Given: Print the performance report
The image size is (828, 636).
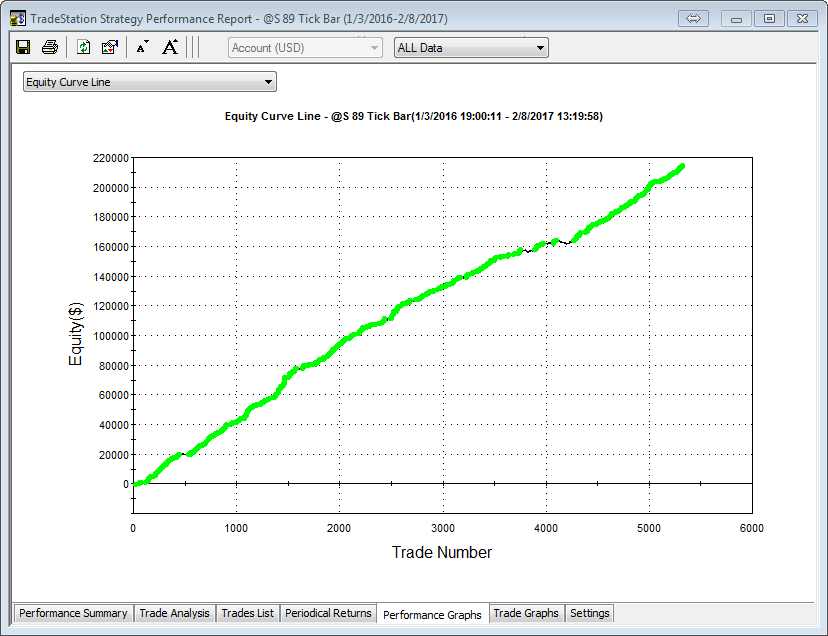Looking at the screenshot, I should coord(50,47).
